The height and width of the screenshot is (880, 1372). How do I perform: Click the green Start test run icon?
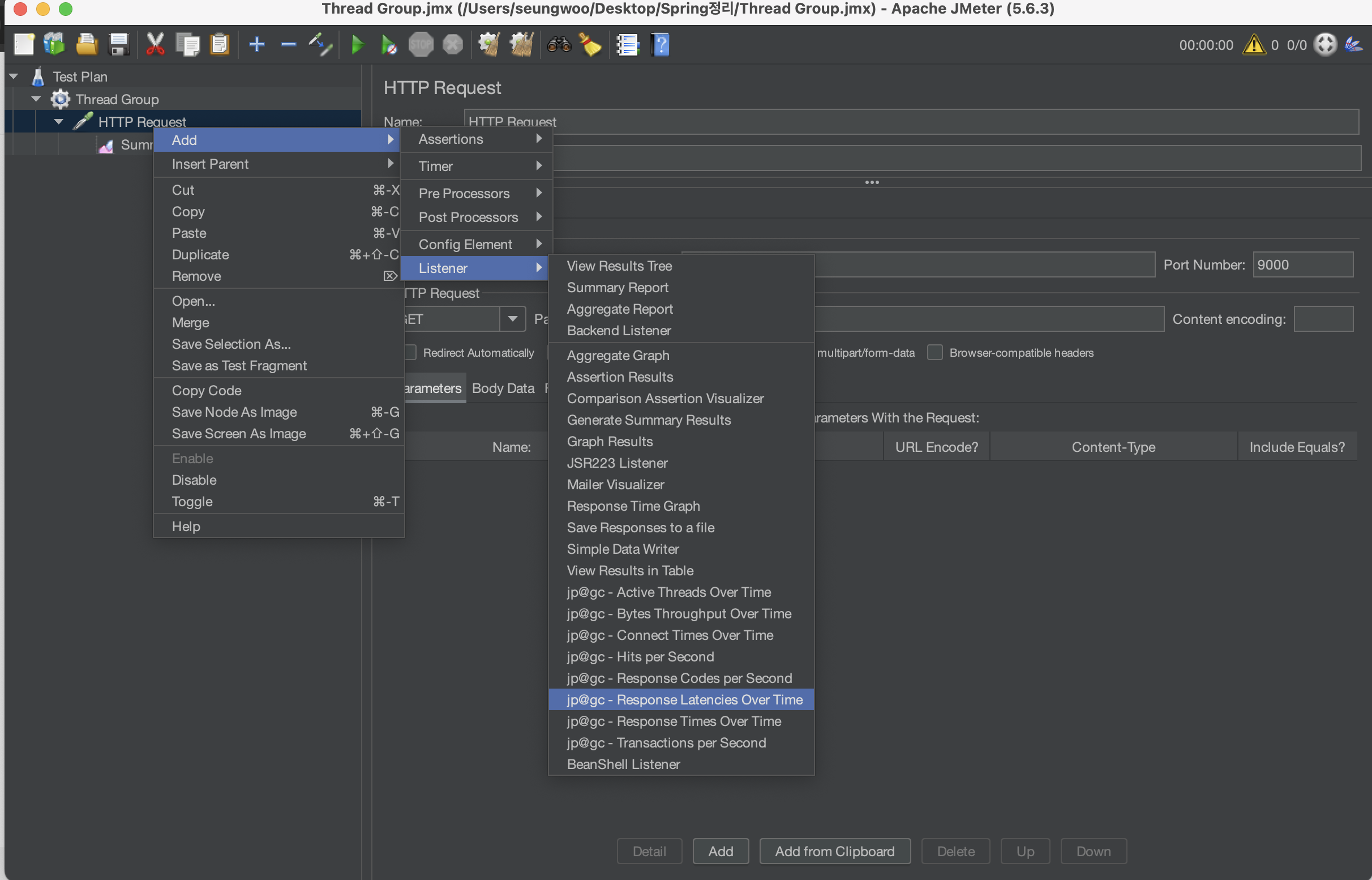click(358, 45)
